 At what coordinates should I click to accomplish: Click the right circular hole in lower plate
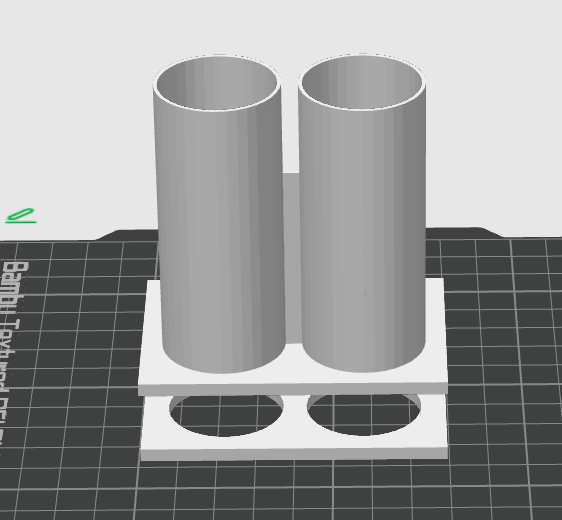click(x=364, y=415)
